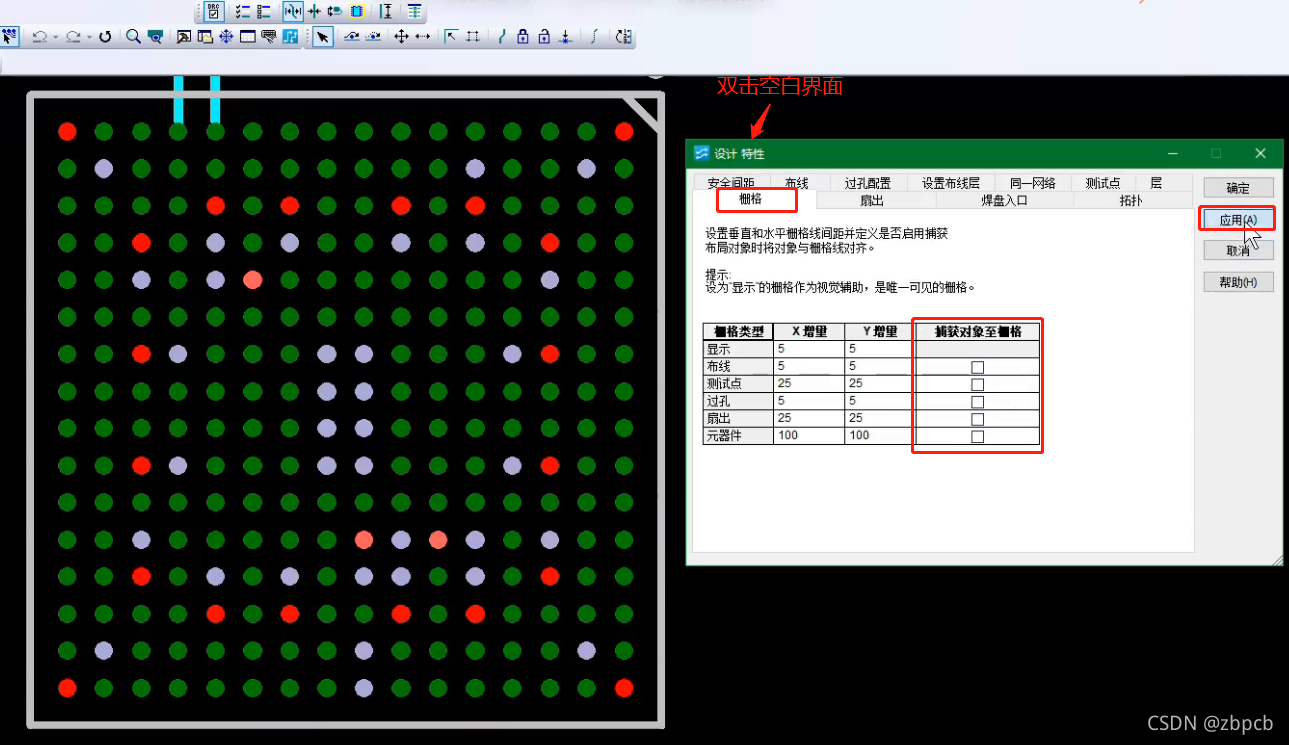Click the 应用(A) button
The image size is (1289, 745).
(1238, 219)
